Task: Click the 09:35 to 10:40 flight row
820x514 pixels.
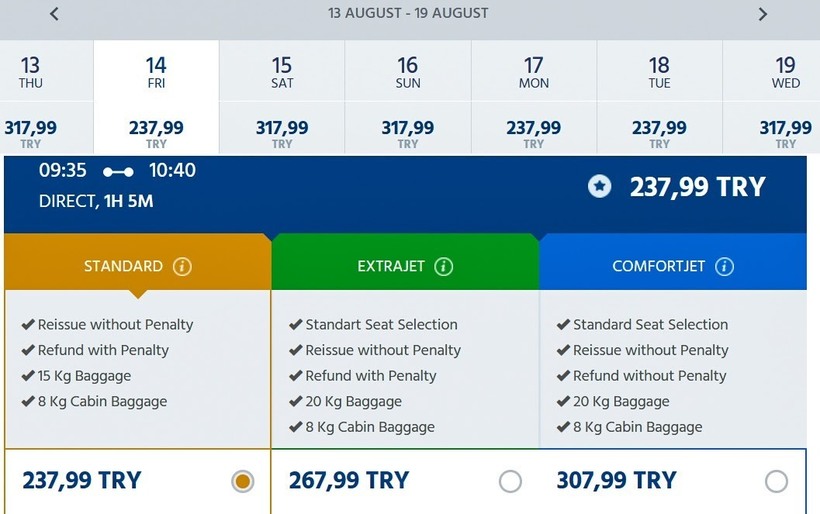Action: 300,186
